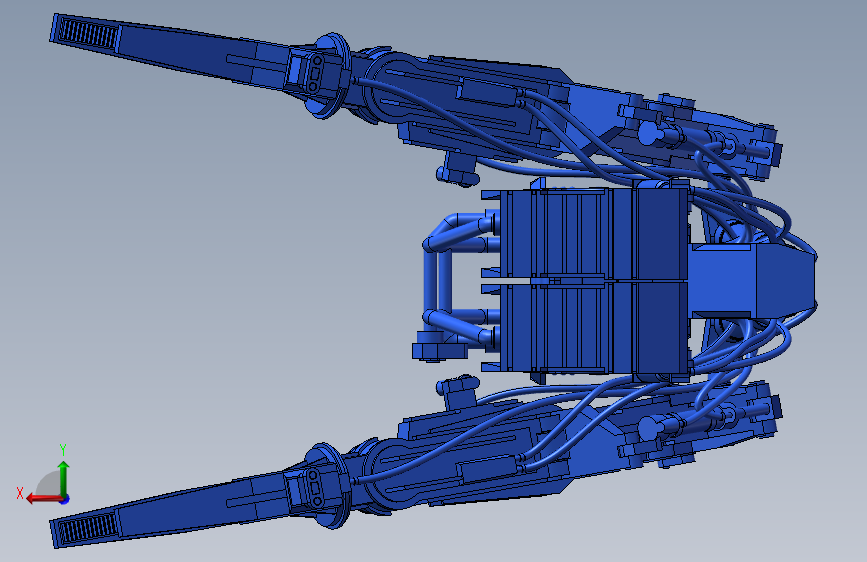Image resolution: width=867 pixels, height=562 pixels.
Task: Click the green Y axis arrow on the triad
Action: [x=64, y=477]
